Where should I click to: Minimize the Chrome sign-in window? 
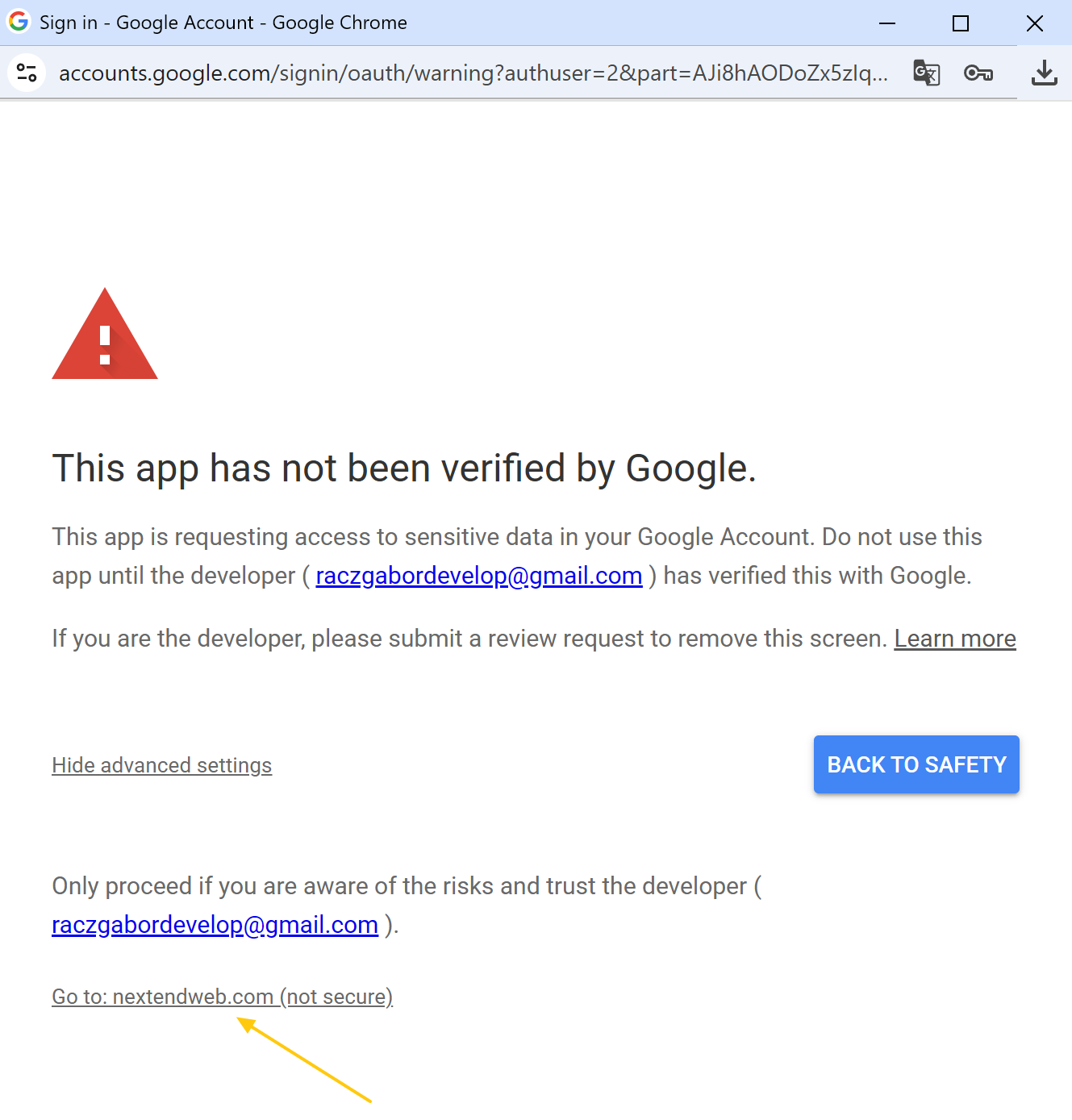pyautogui.click(x=887, y=23)
